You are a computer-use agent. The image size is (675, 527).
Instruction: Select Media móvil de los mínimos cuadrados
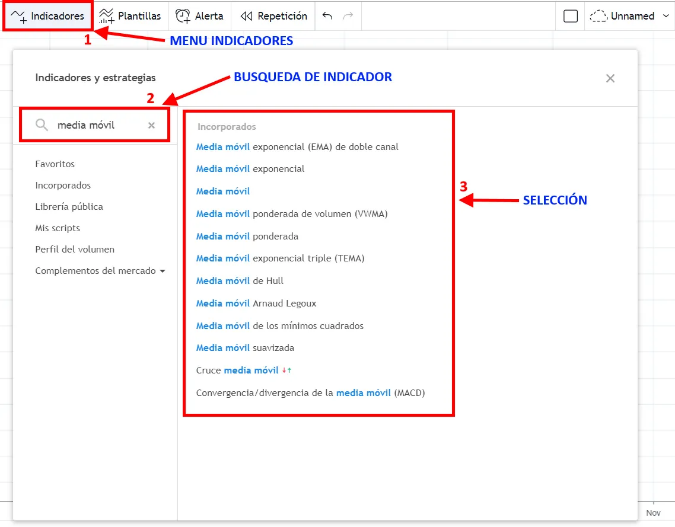pyautogui.click(x=279, y=326)
